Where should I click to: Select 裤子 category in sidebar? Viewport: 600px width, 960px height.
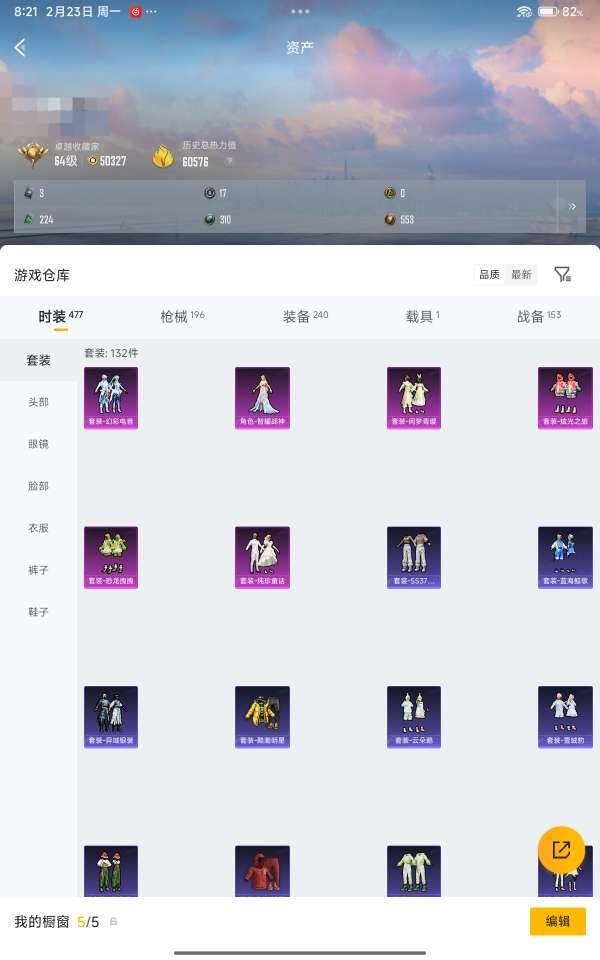[39, 570]
